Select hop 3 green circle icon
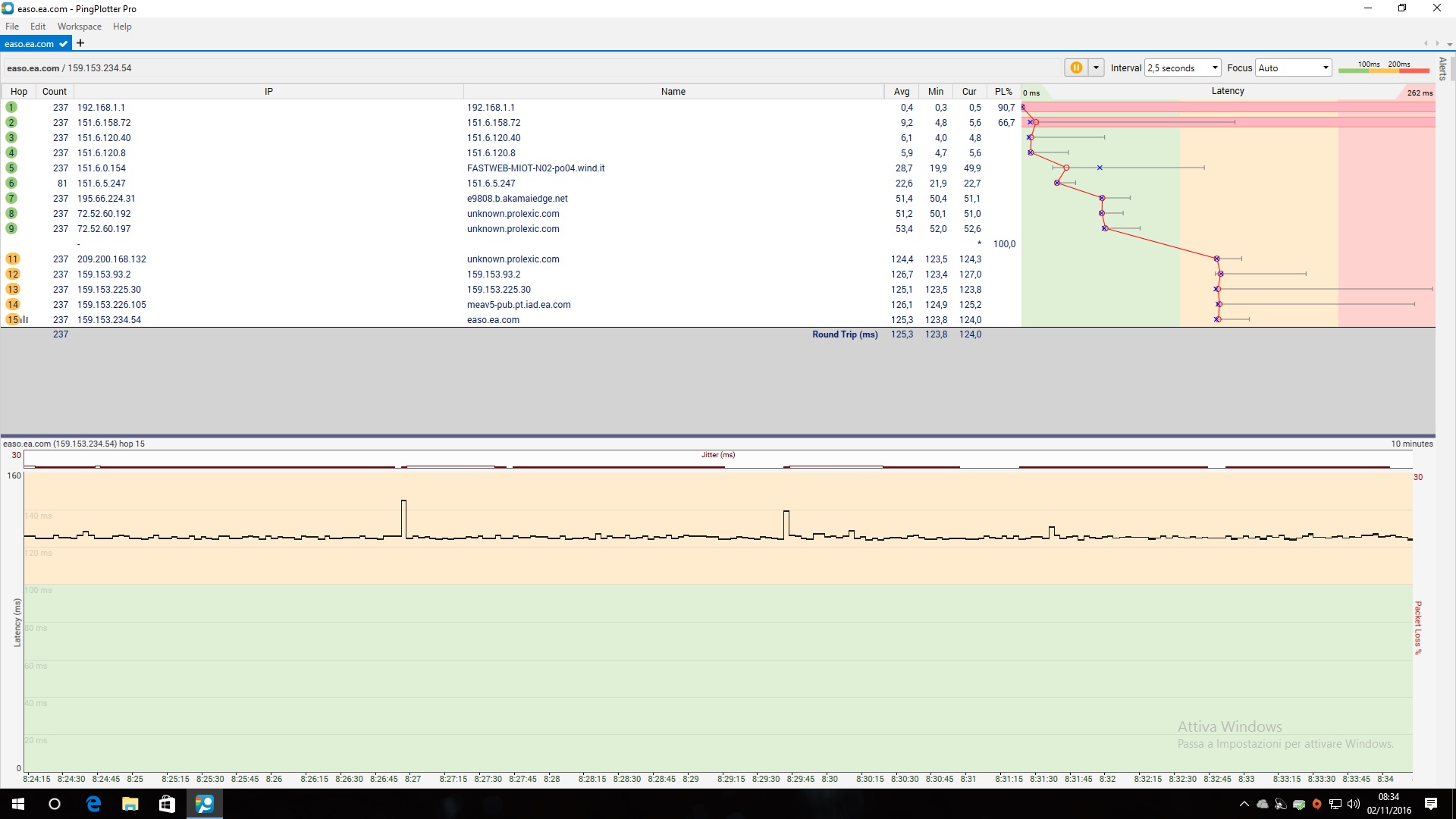Image resolution: width=1456 pixels, height=819 pixels. click(x=11, y=138)
